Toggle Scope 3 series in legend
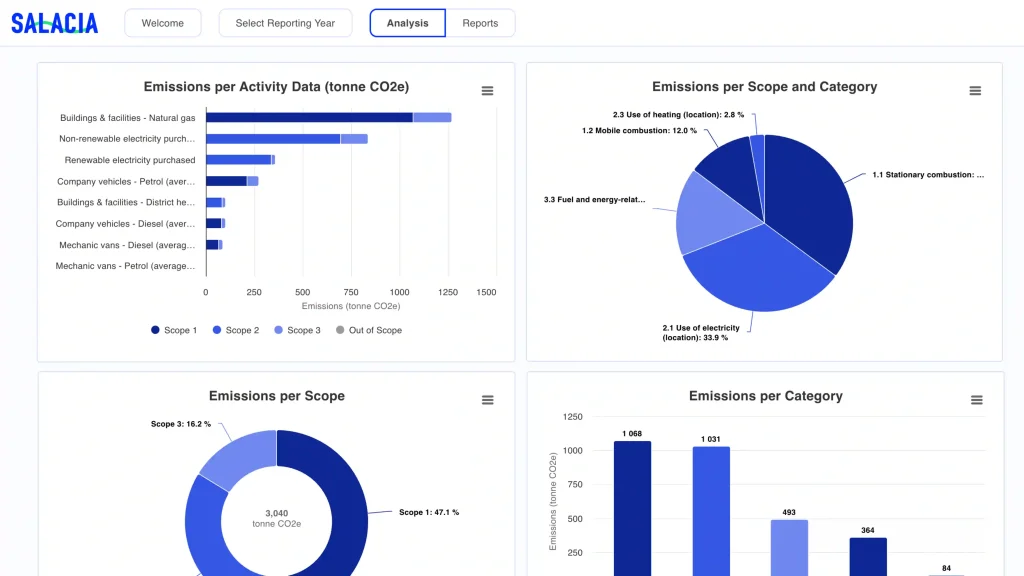1024x576 pixels. (297, 330)
